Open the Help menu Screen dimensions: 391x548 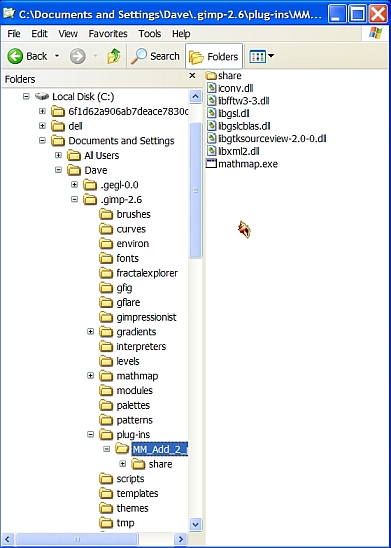tap(181, 34)
